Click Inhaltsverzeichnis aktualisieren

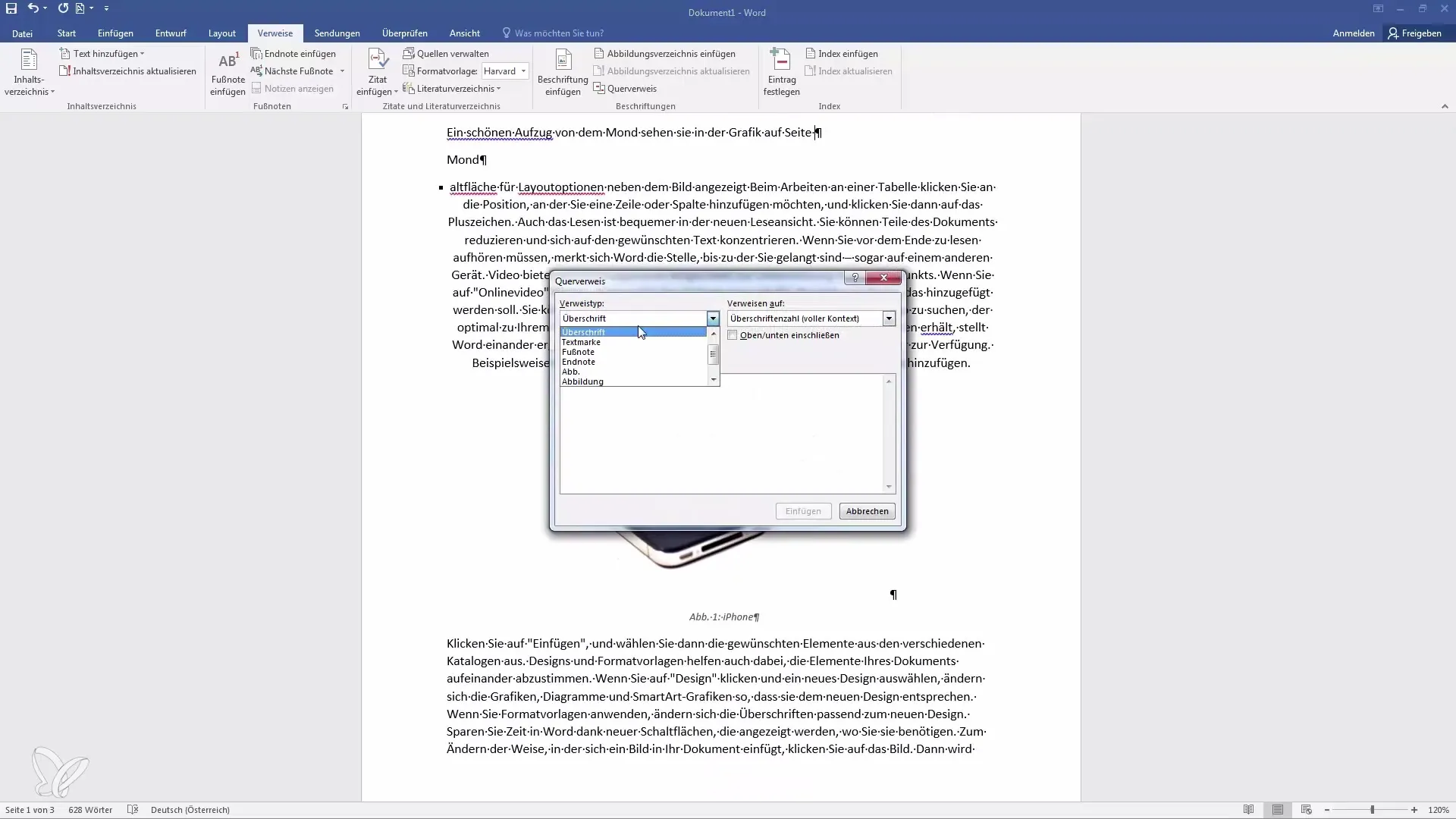coord(127,71)
